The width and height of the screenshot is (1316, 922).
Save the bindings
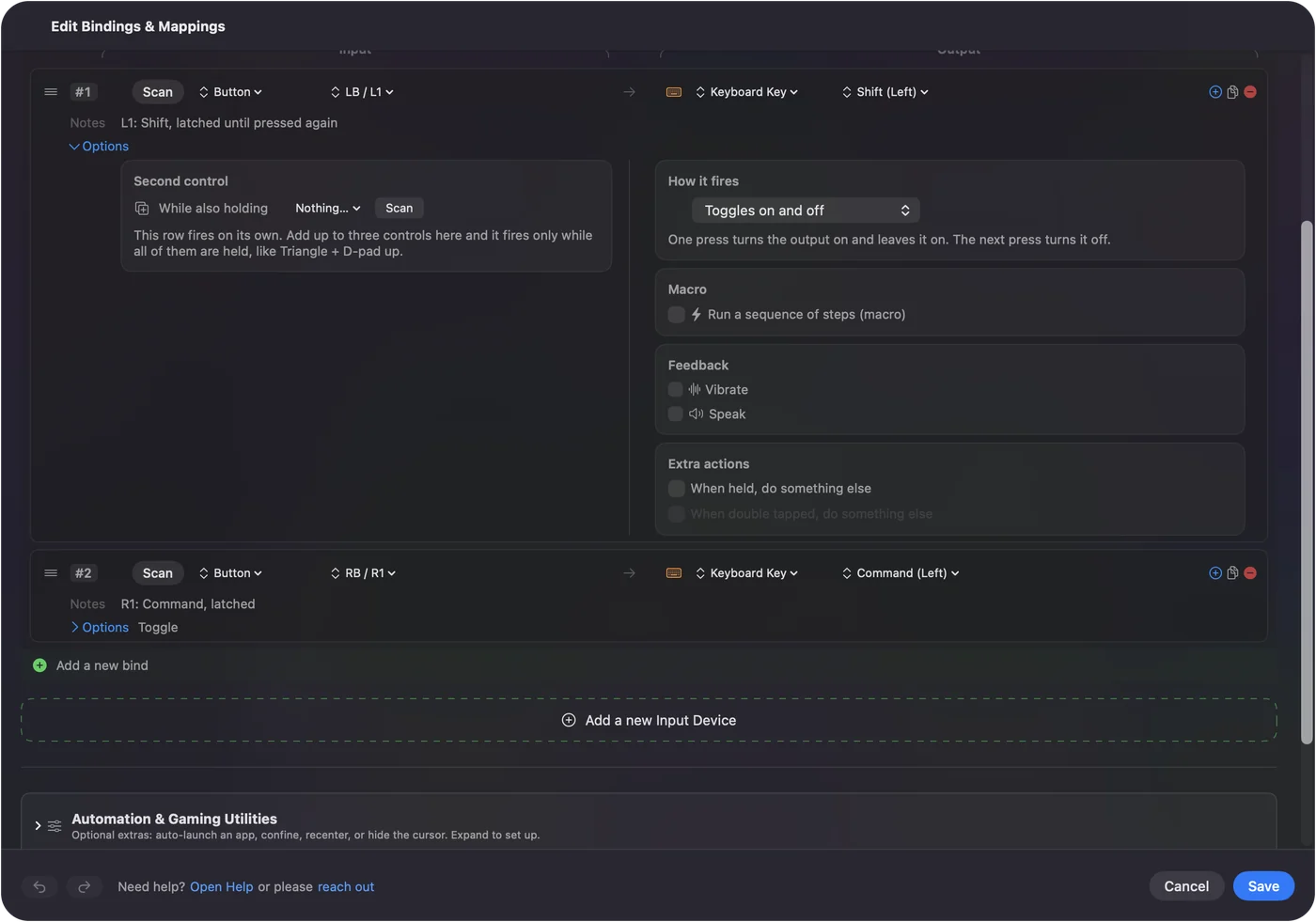pyautogui.click(x=1263, y=886)
